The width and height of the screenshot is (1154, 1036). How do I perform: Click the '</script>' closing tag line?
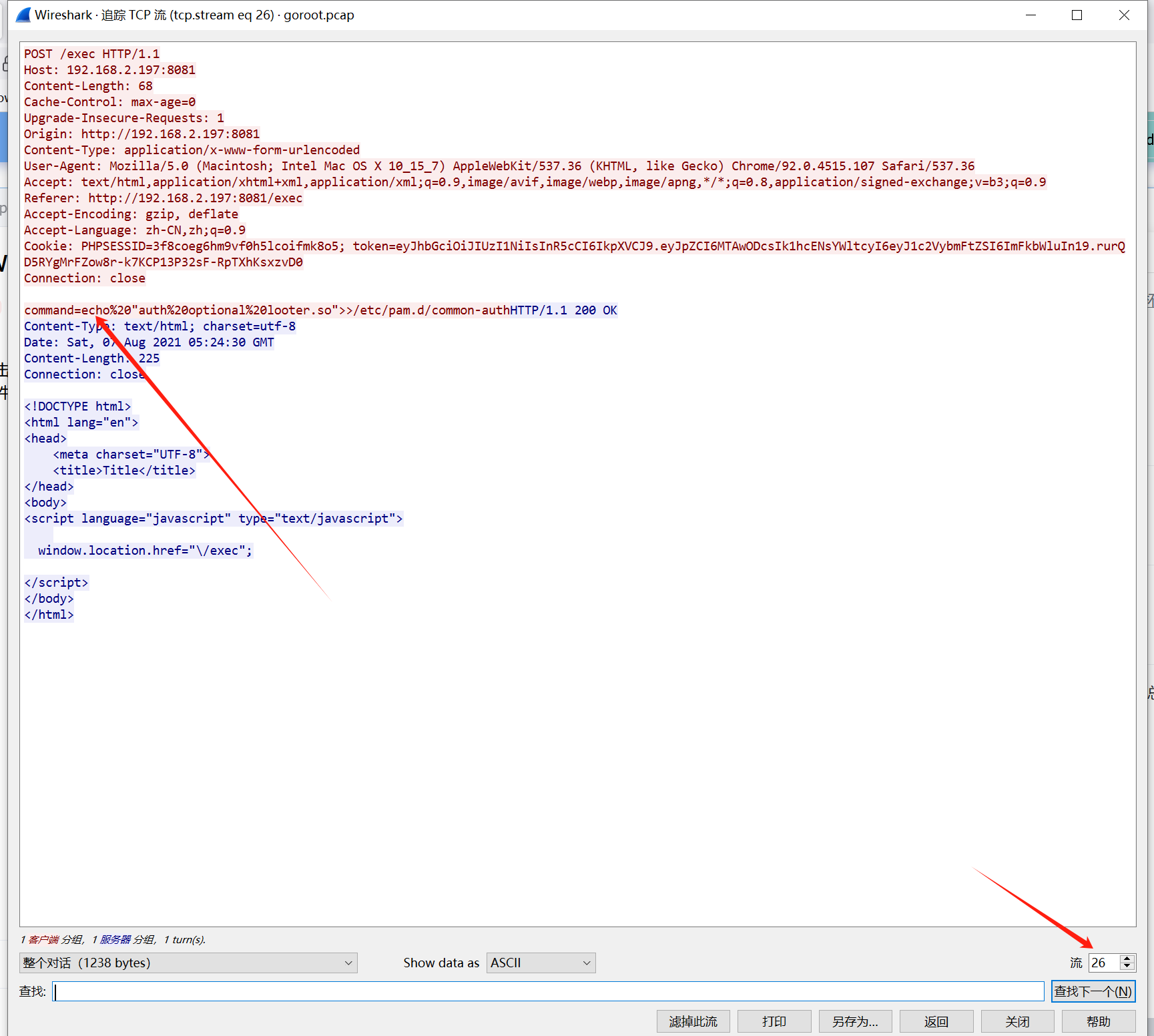tap(56, 583)
